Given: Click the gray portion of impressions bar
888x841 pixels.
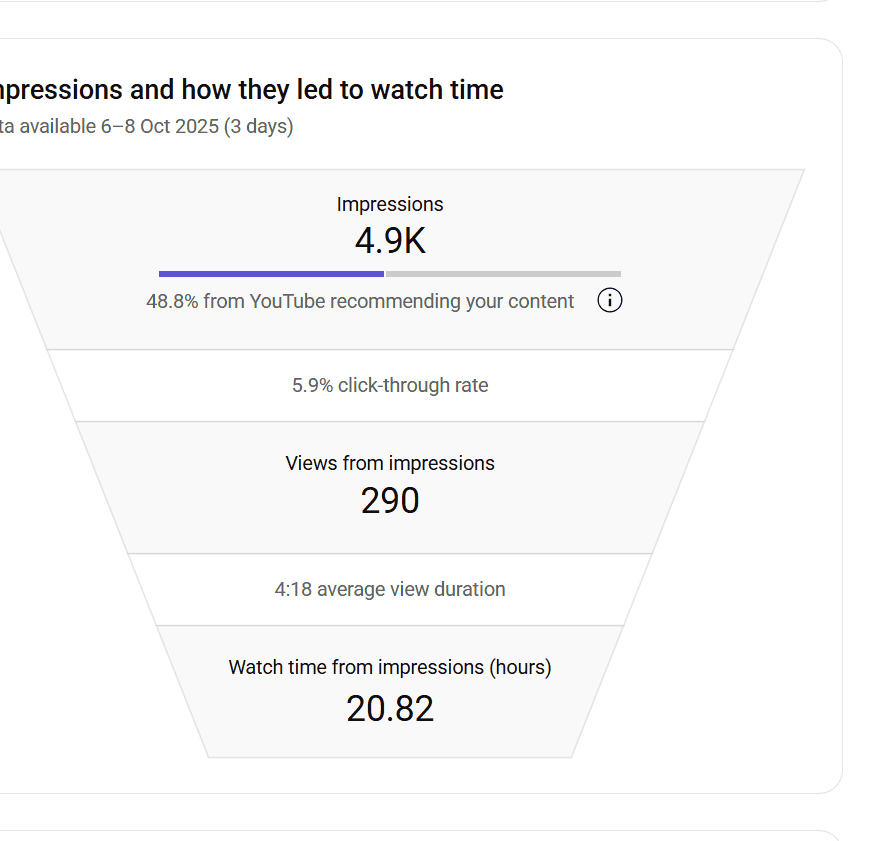Looking at the screenshot, I should [503, 273].
